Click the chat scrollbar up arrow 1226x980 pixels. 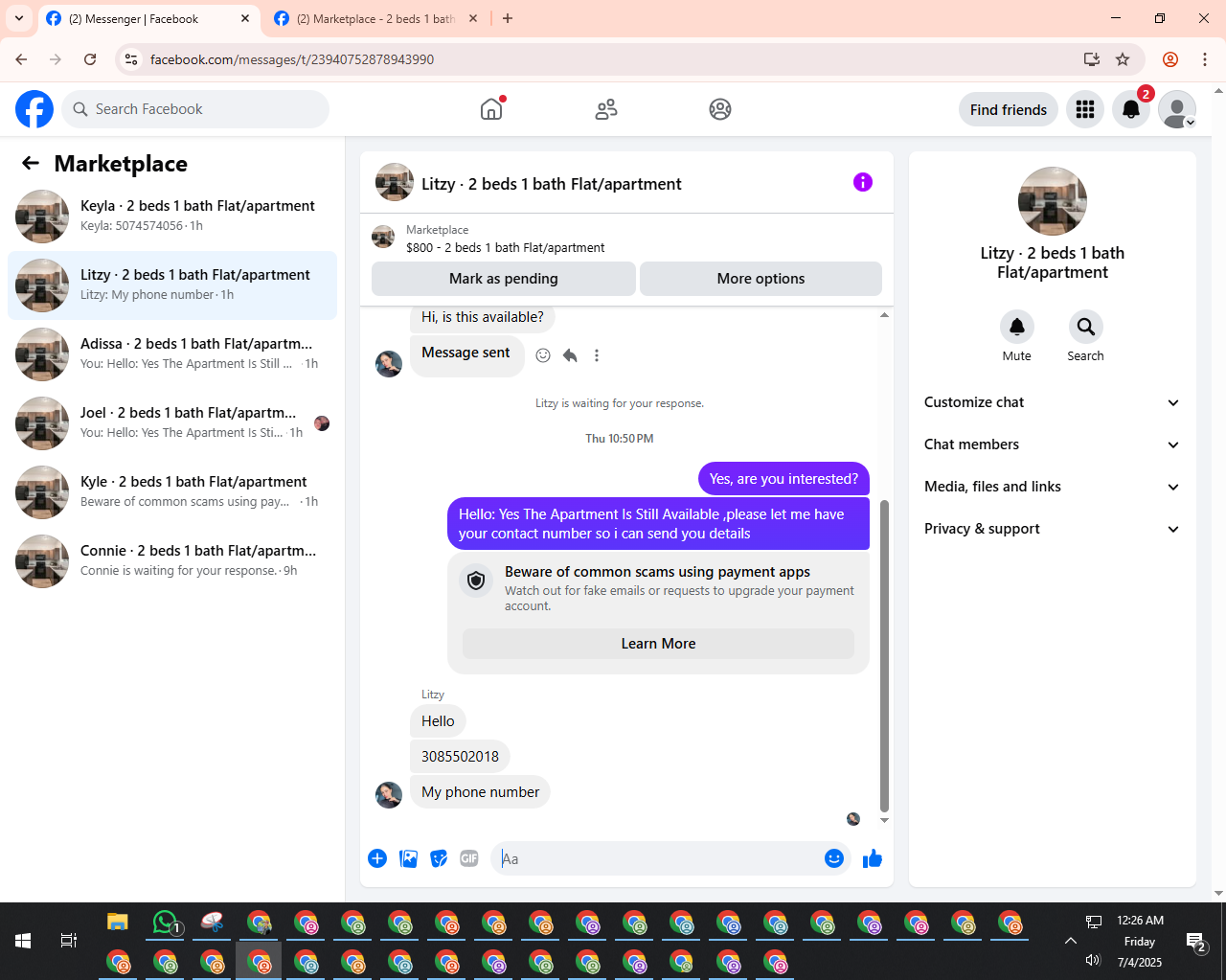[884, 315]
